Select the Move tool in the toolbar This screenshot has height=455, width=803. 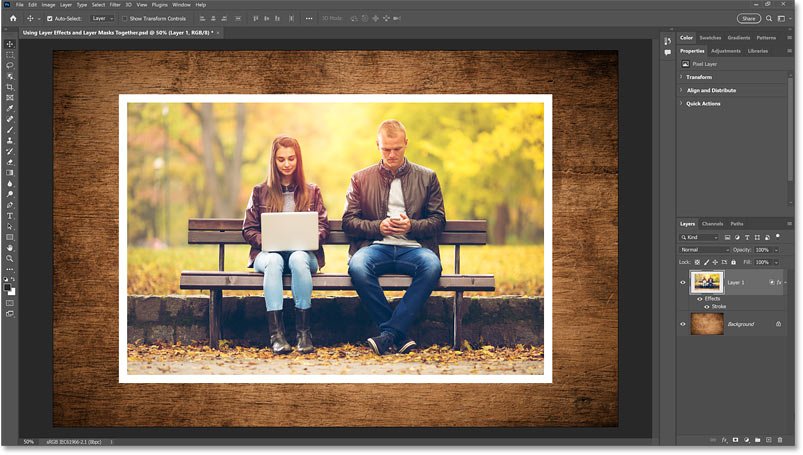(x=10, y=44)
